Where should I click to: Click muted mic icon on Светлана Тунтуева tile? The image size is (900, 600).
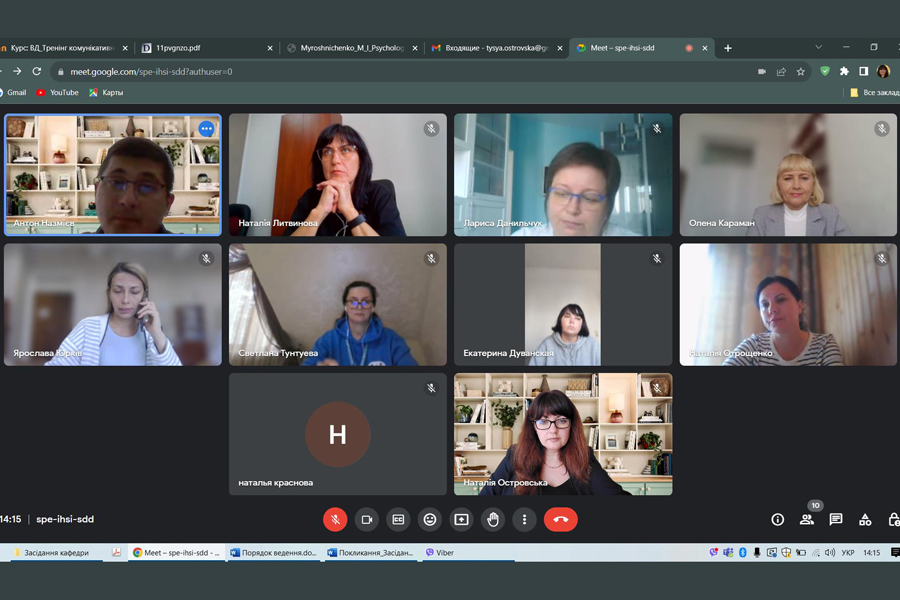pos(432,258)
